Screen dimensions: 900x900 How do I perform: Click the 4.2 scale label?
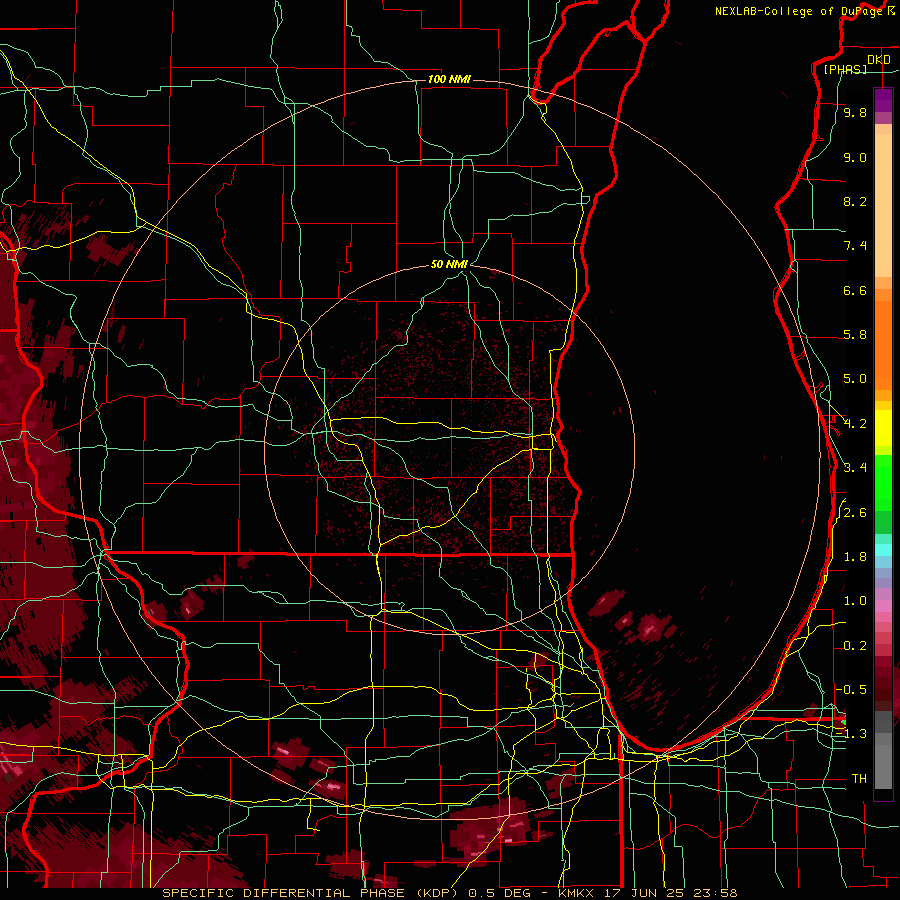pos(855,424)
